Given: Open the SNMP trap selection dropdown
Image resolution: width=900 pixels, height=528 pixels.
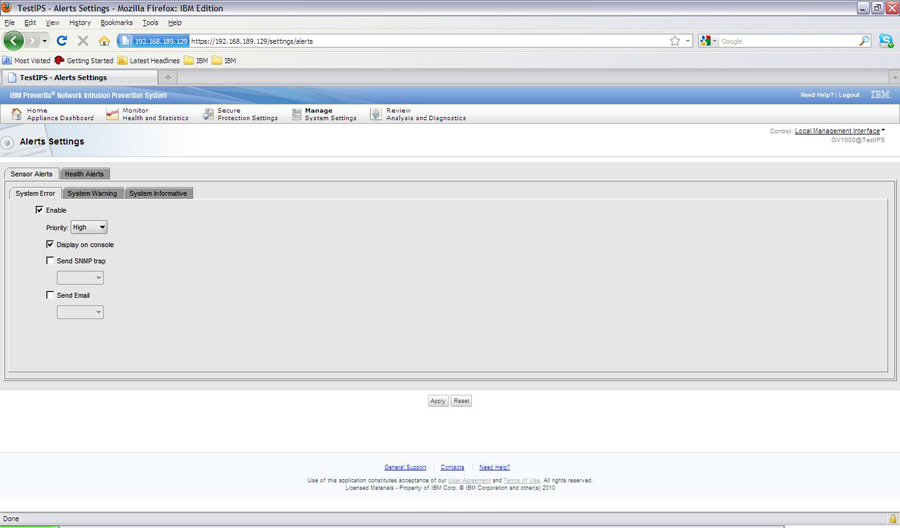Looking at the screenshot, I should pos(80,278).
